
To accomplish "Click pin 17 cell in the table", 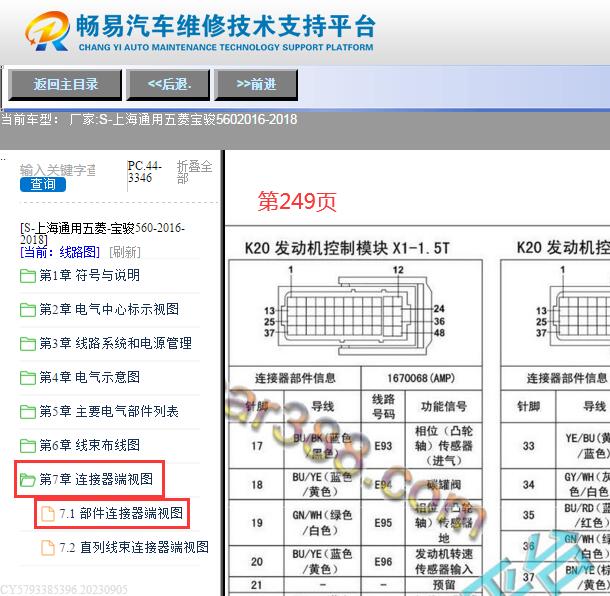I will (x=257, y=446).
